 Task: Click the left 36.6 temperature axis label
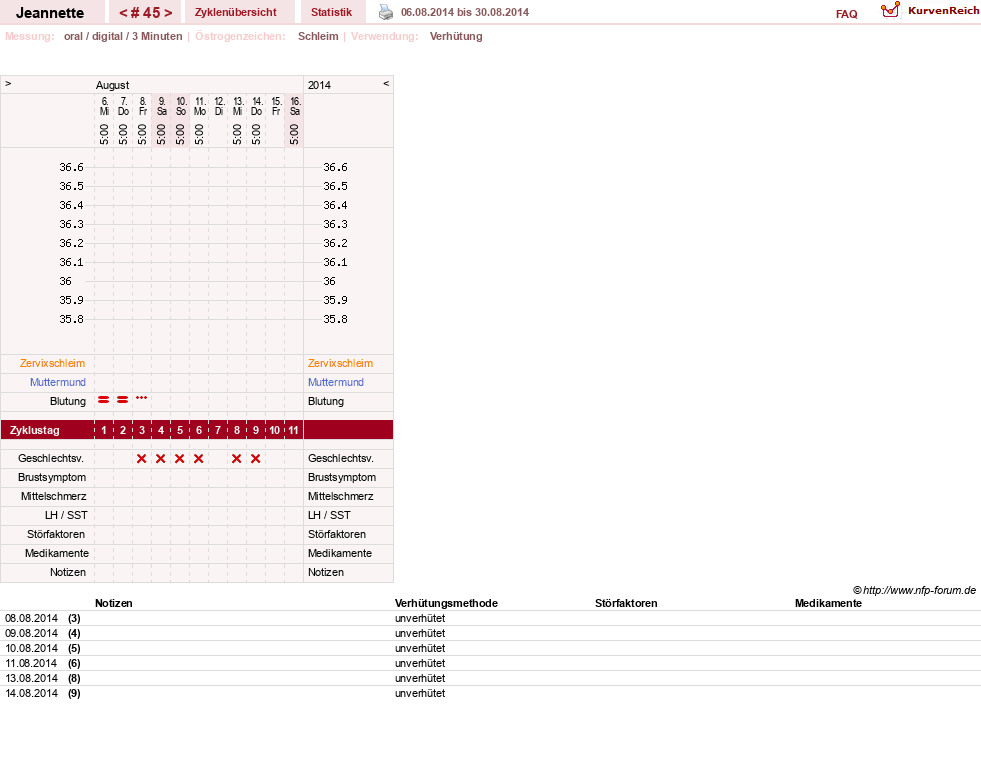(71, 167)
